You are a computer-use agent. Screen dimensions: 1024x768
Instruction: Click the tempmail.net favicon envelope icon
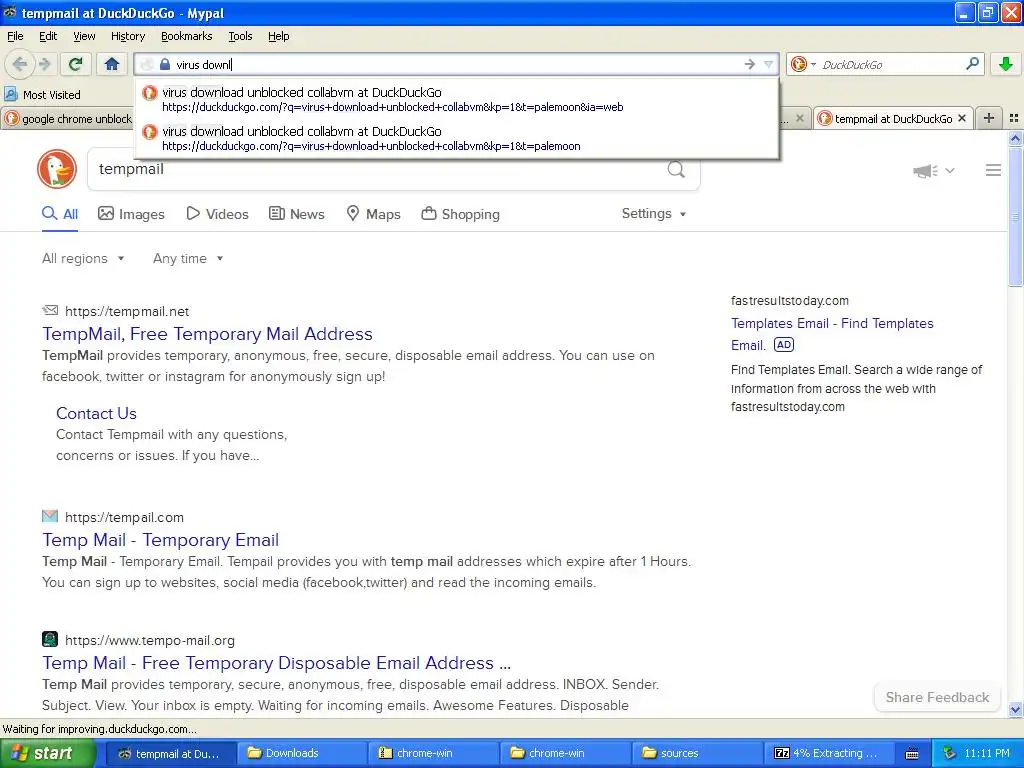coord(50,310)
